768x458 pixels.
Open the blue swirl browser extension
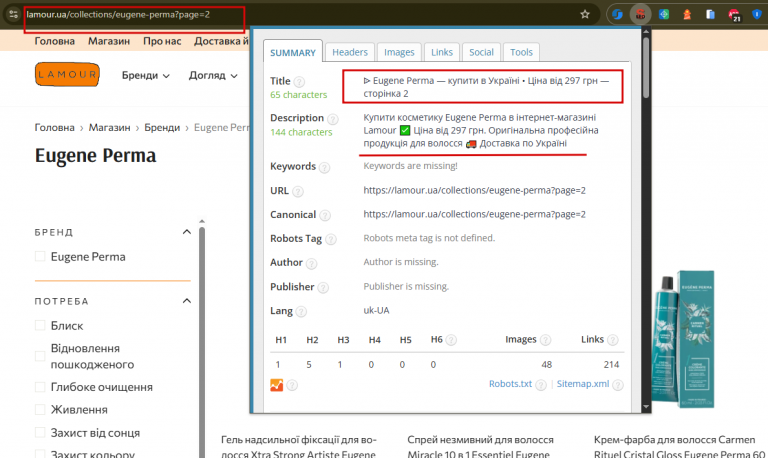point(617,14)
